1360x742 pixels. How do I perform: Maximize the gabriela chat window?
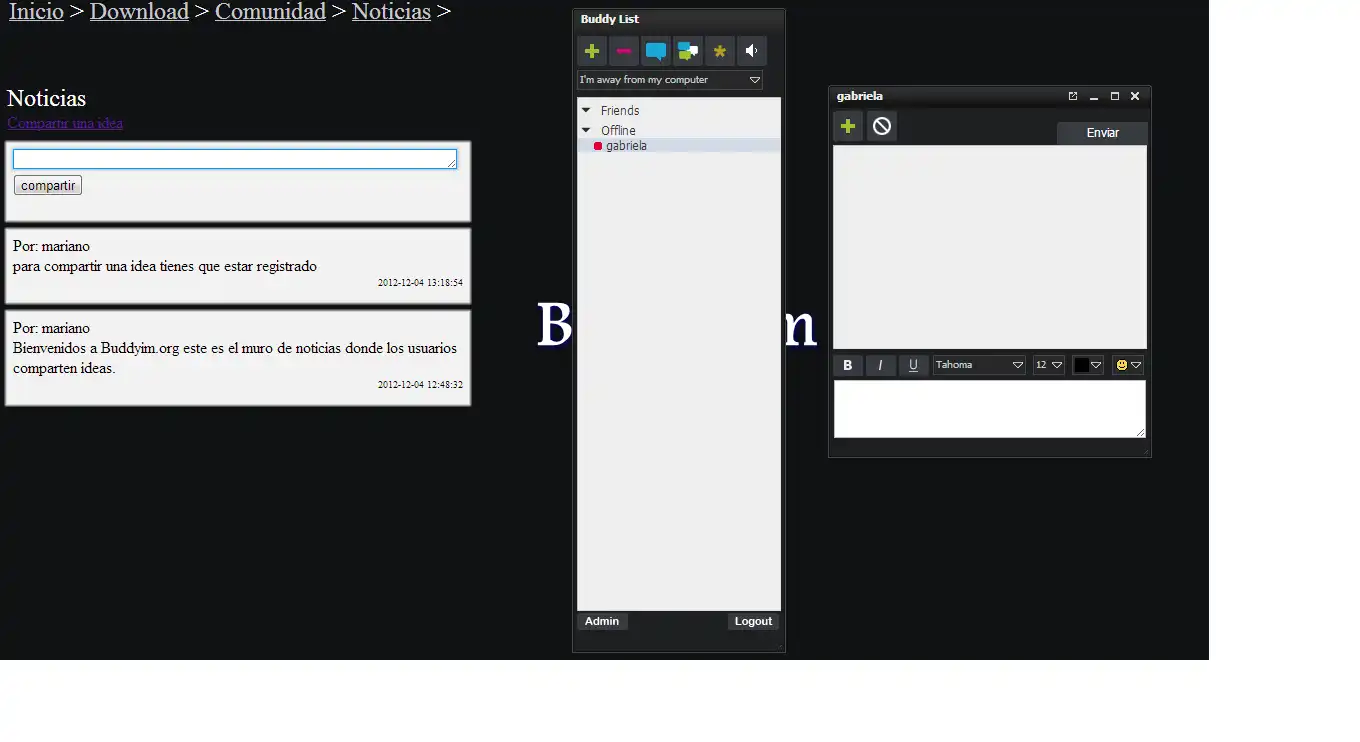1115,97
